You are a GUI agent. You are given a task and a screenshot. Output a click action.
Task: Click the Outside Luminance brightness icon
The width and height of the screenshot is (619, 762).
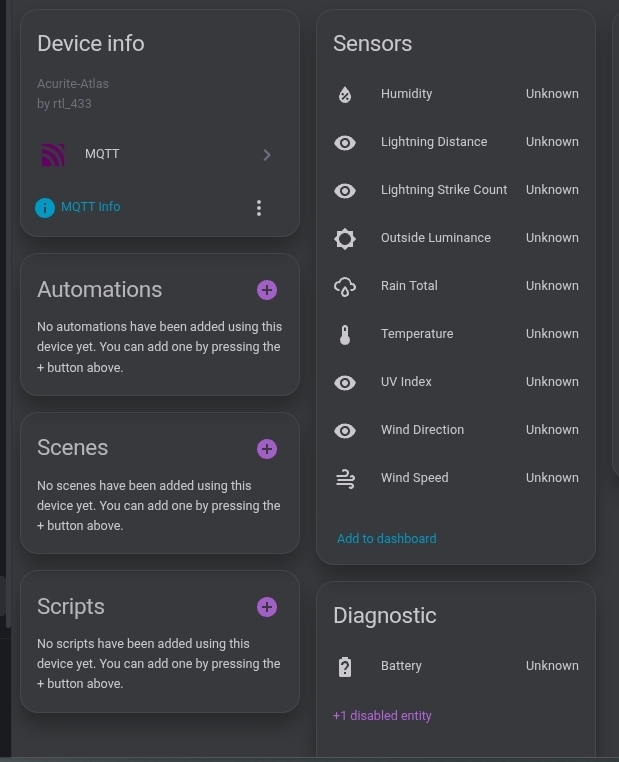(x=345, y=238)
